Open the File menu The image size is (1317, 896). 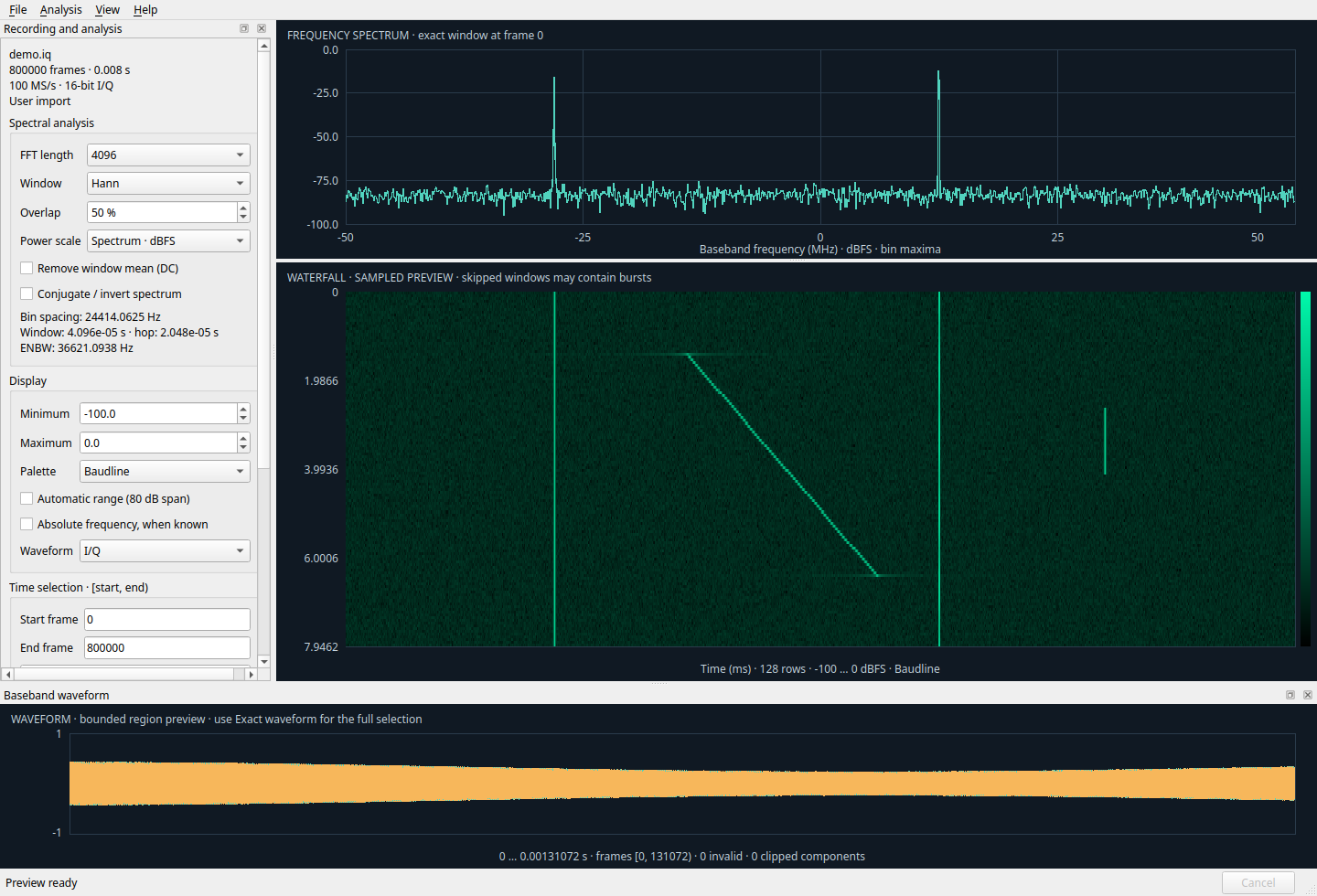point(18,9)
